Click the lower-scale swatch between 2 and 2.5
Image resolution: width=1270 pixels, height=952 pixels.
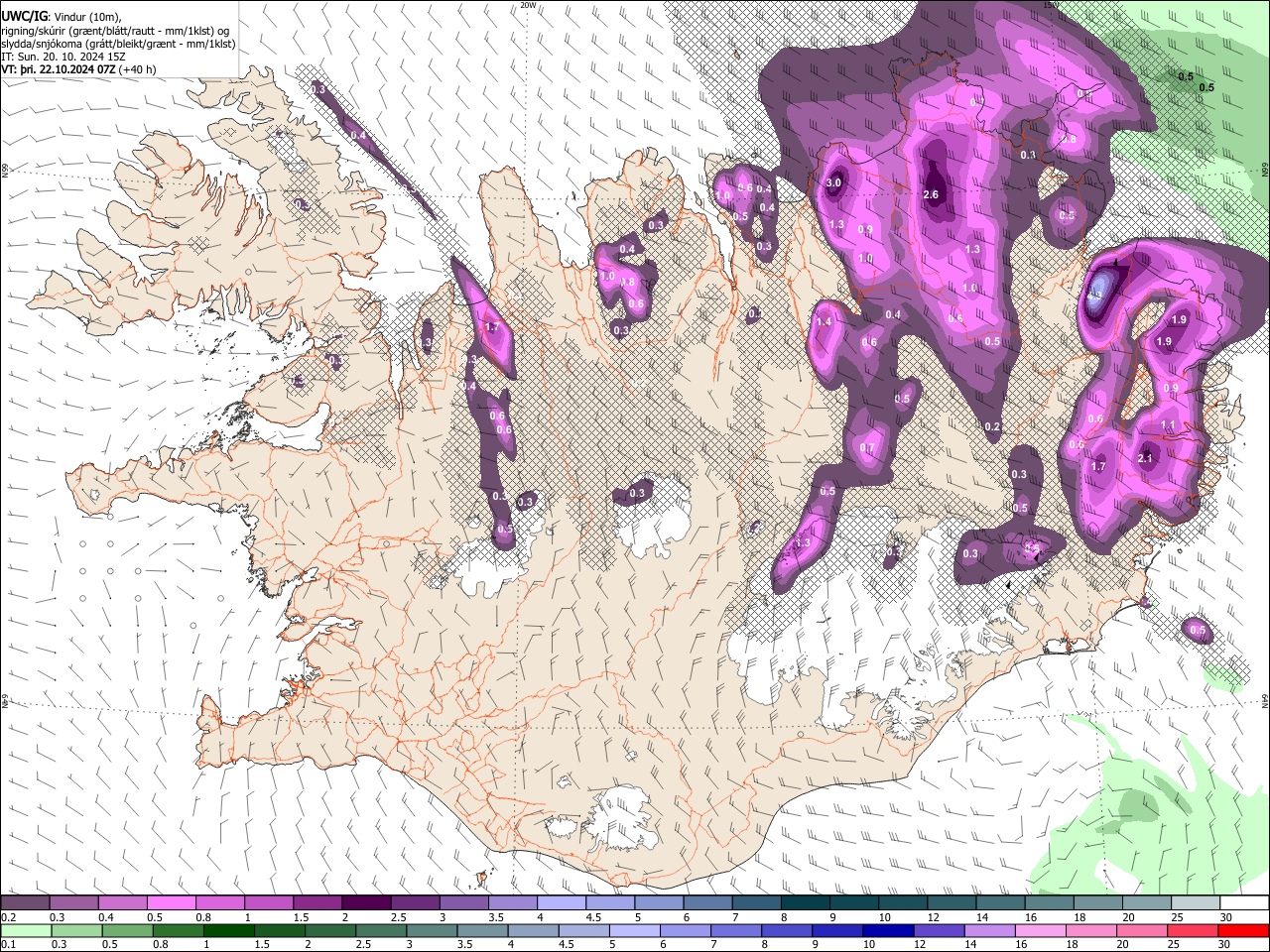[x=329, y=931]
